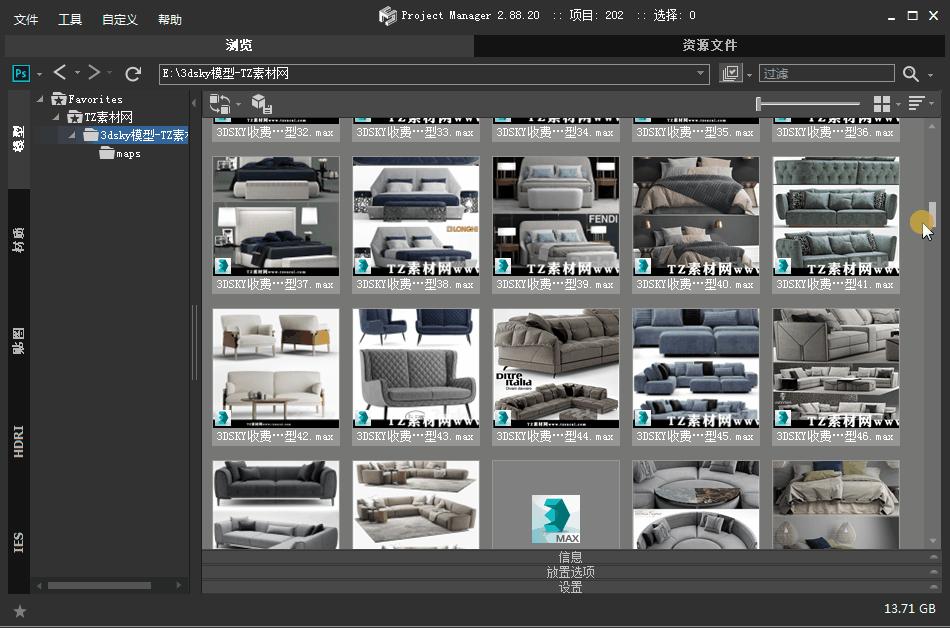
Task: Open the IES category in the sidebar
Action: coord(17,542)
